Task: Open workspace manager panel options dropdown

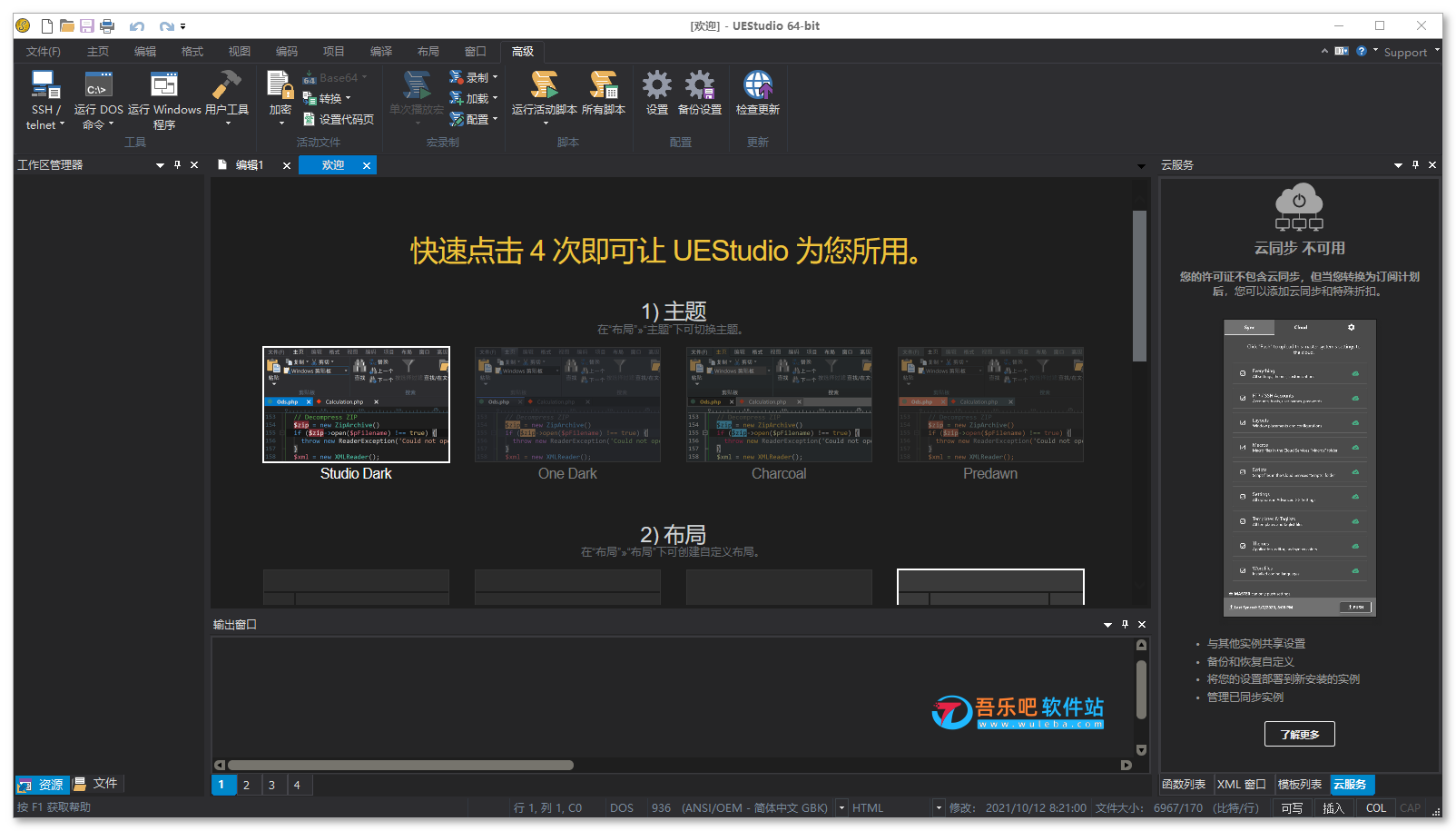Action: tap(160, 165)
